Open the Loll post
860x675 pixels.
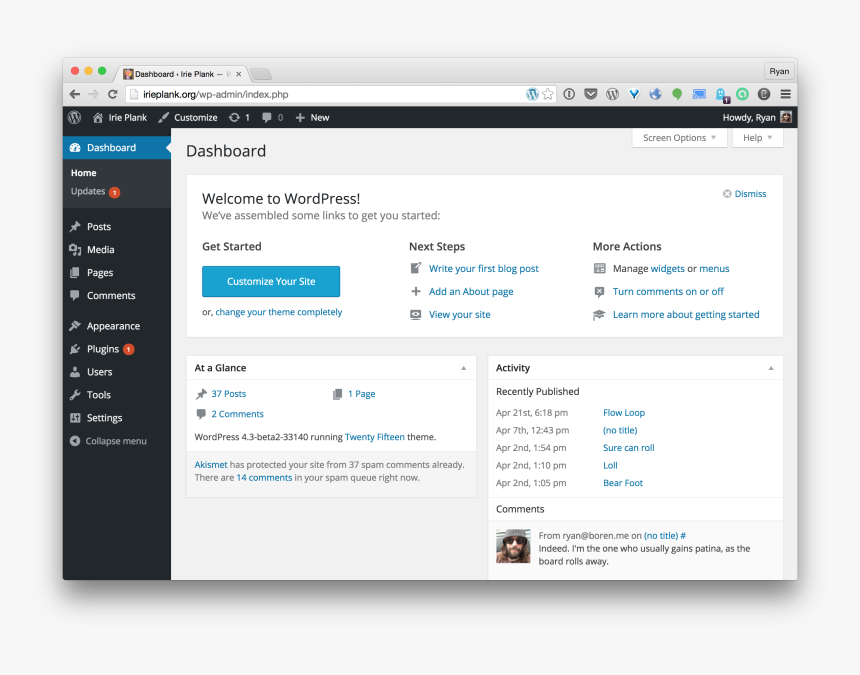tap(610, 466)
